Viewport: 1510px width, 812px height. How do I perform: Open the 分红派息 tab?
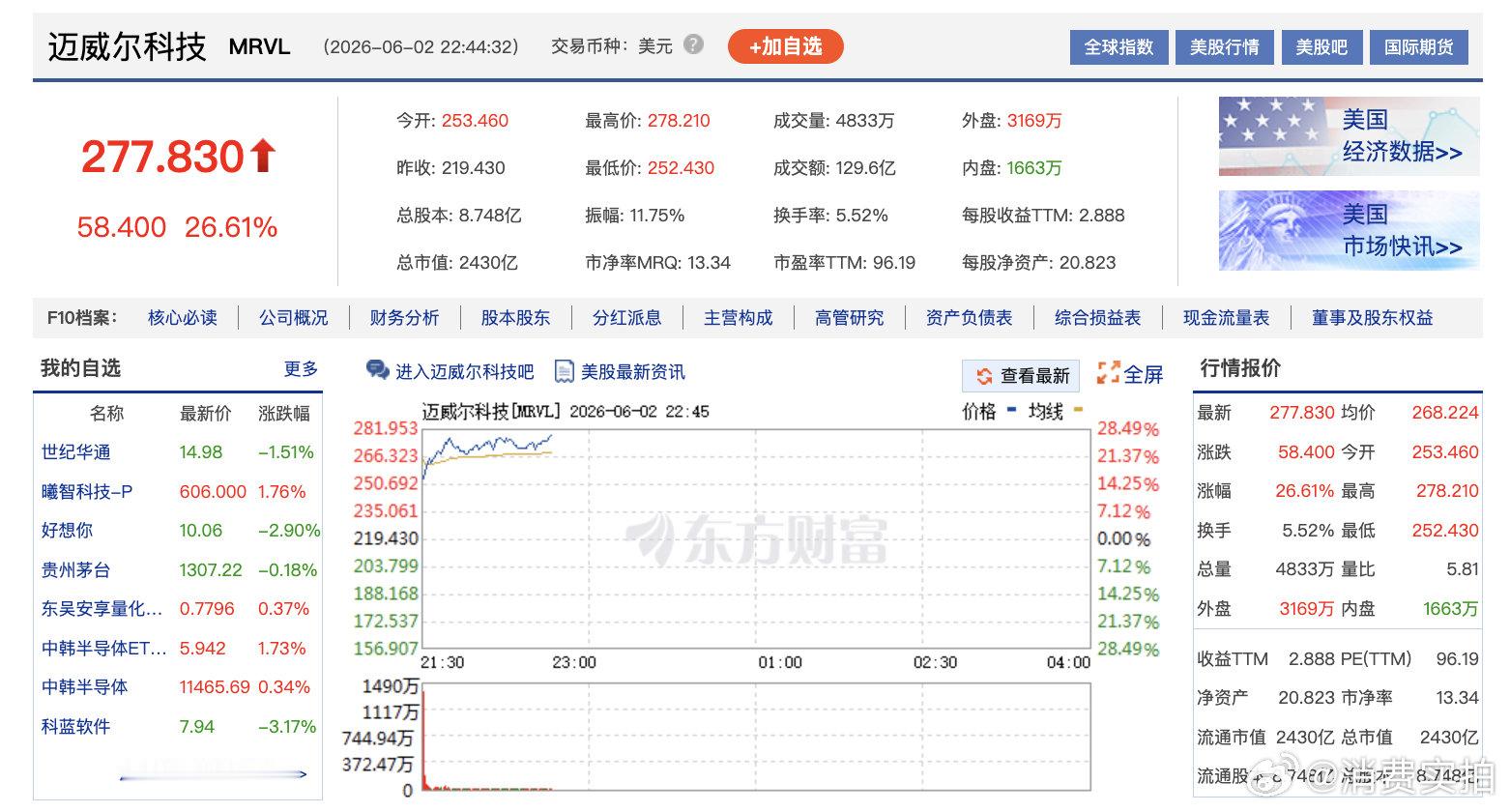(x=626, y=318)
